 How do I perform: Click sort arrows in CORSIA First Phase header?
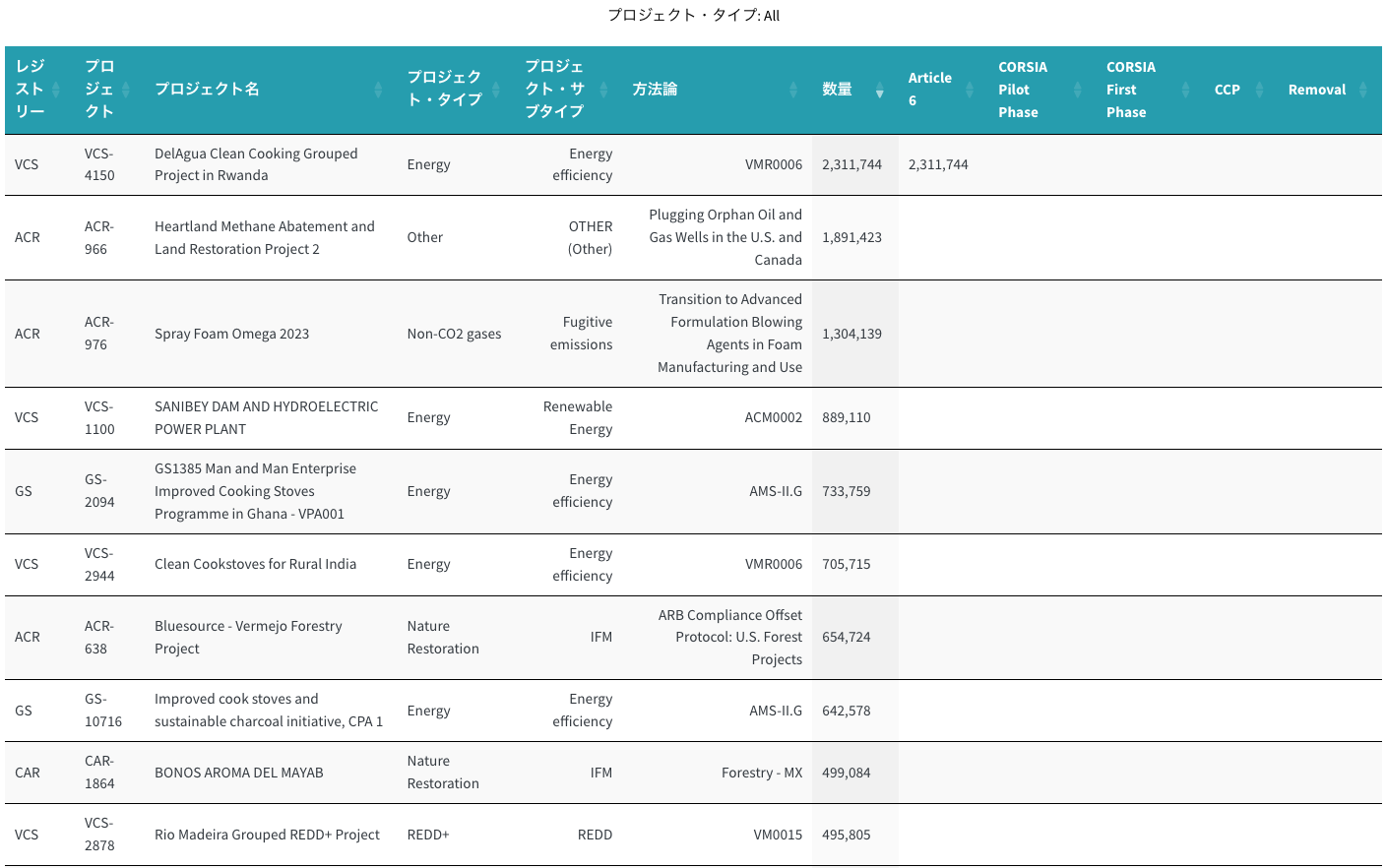pyautogui.click(x=1185, y=90)
